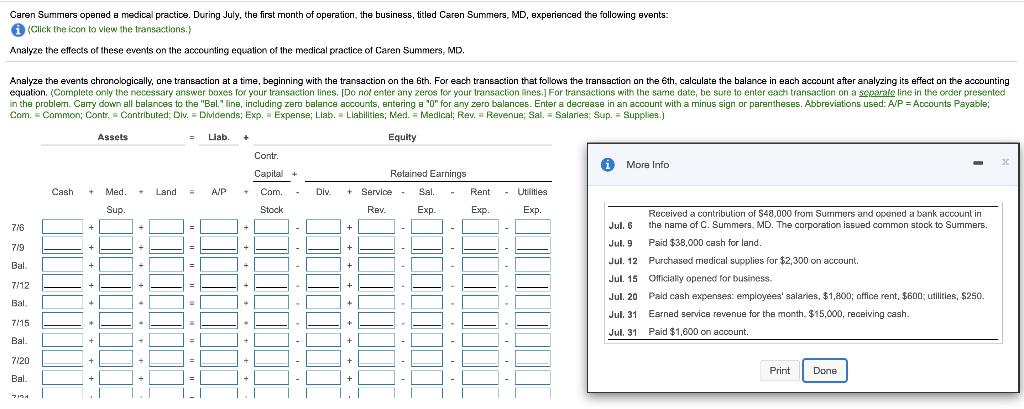Pick the Rent Exp. entry box for 7/20

click(481, 359)
